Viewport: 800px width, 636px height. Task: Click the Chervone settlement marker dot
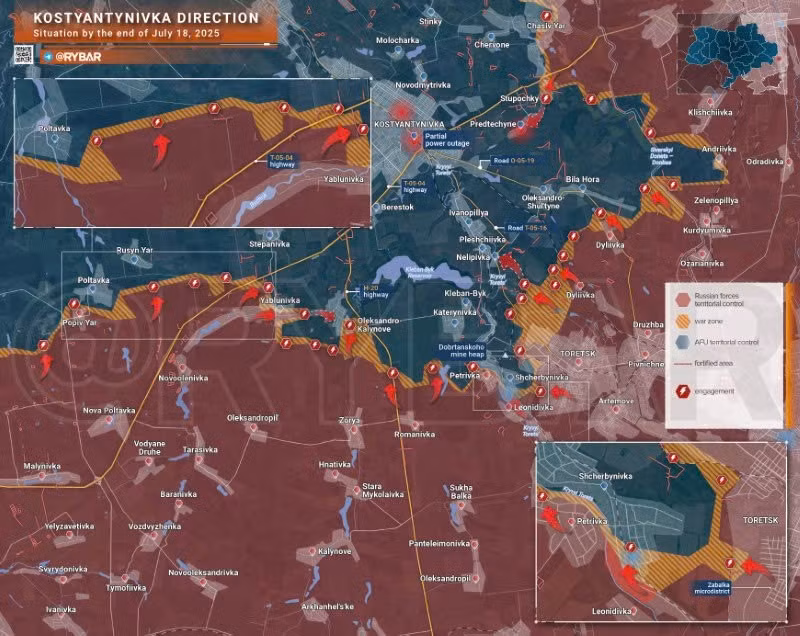491,37
